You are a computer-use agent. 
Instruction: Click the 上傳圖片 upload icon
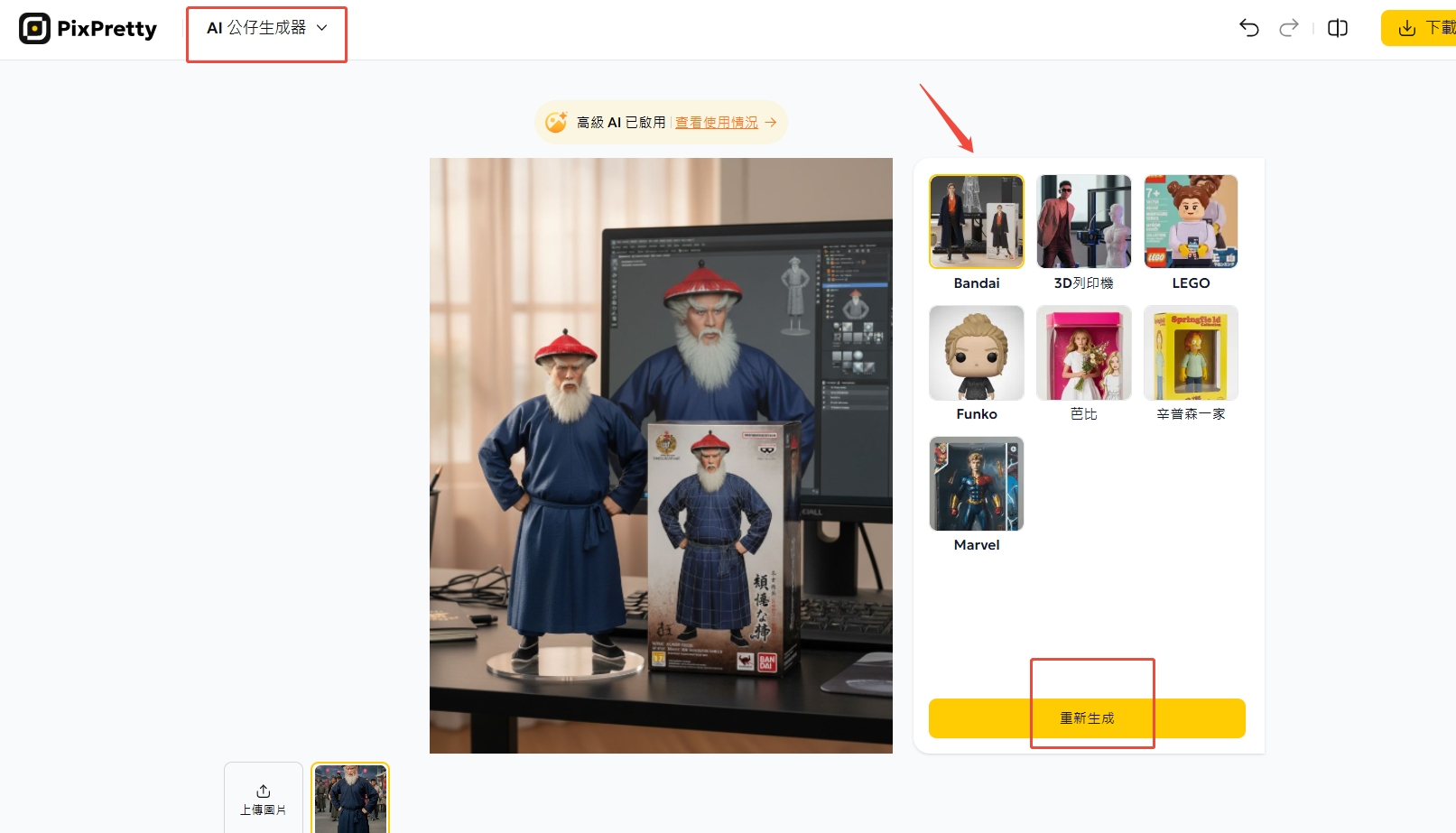pos(263,791)
